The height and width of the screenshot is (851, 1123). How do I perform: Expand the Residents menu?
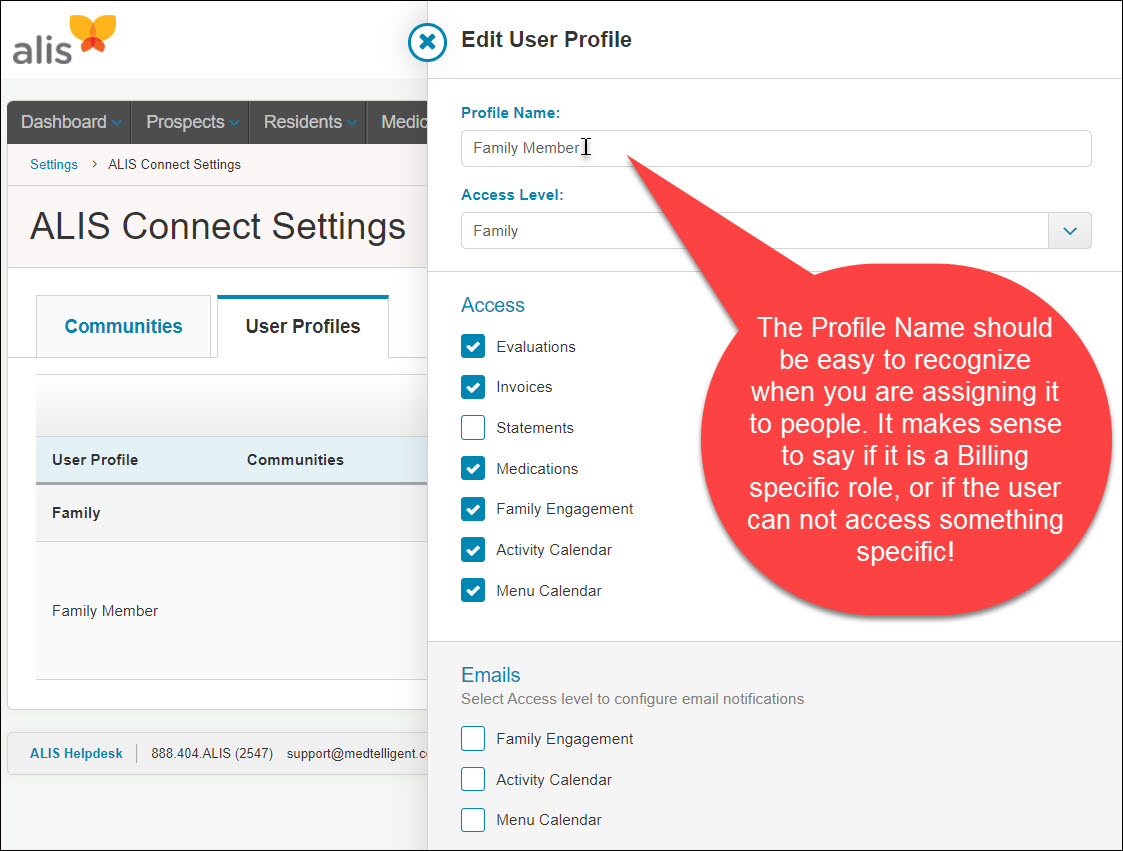(309, 122)
